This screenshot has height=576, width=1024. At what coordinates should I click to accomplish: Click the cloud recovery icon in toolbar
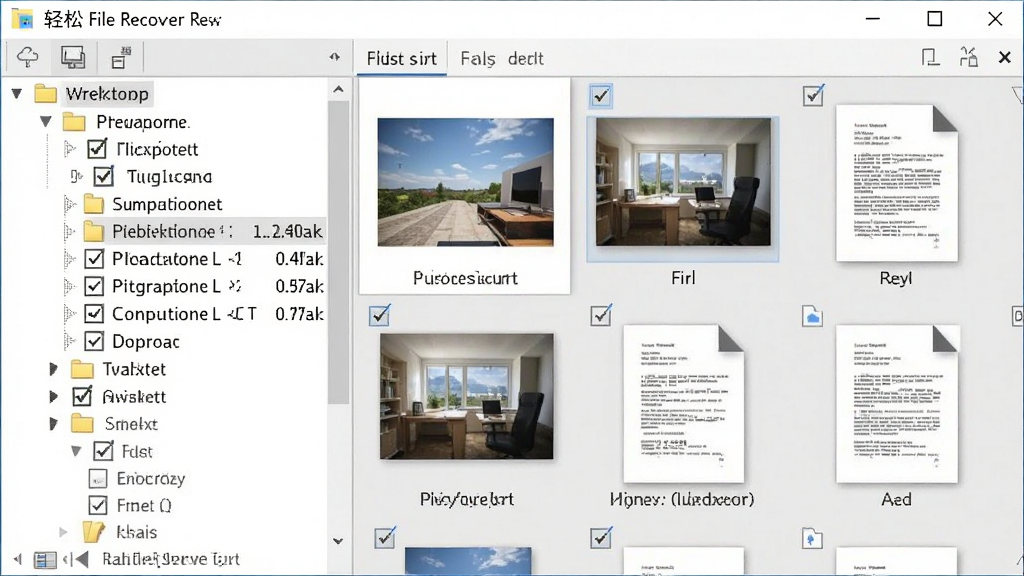[27, 57]
